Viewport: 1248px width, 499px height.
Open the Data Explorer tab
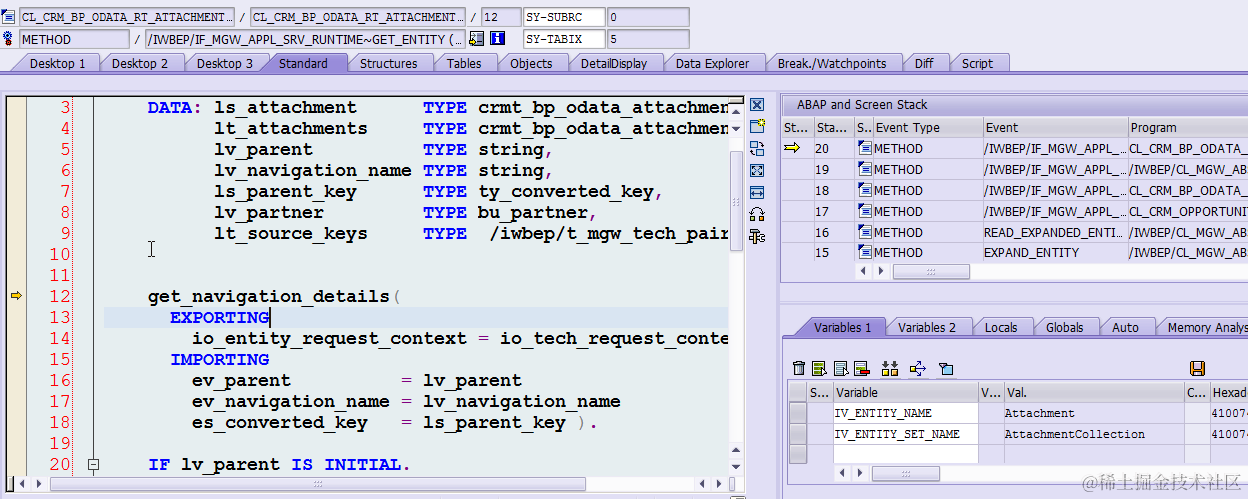point(712,63)
